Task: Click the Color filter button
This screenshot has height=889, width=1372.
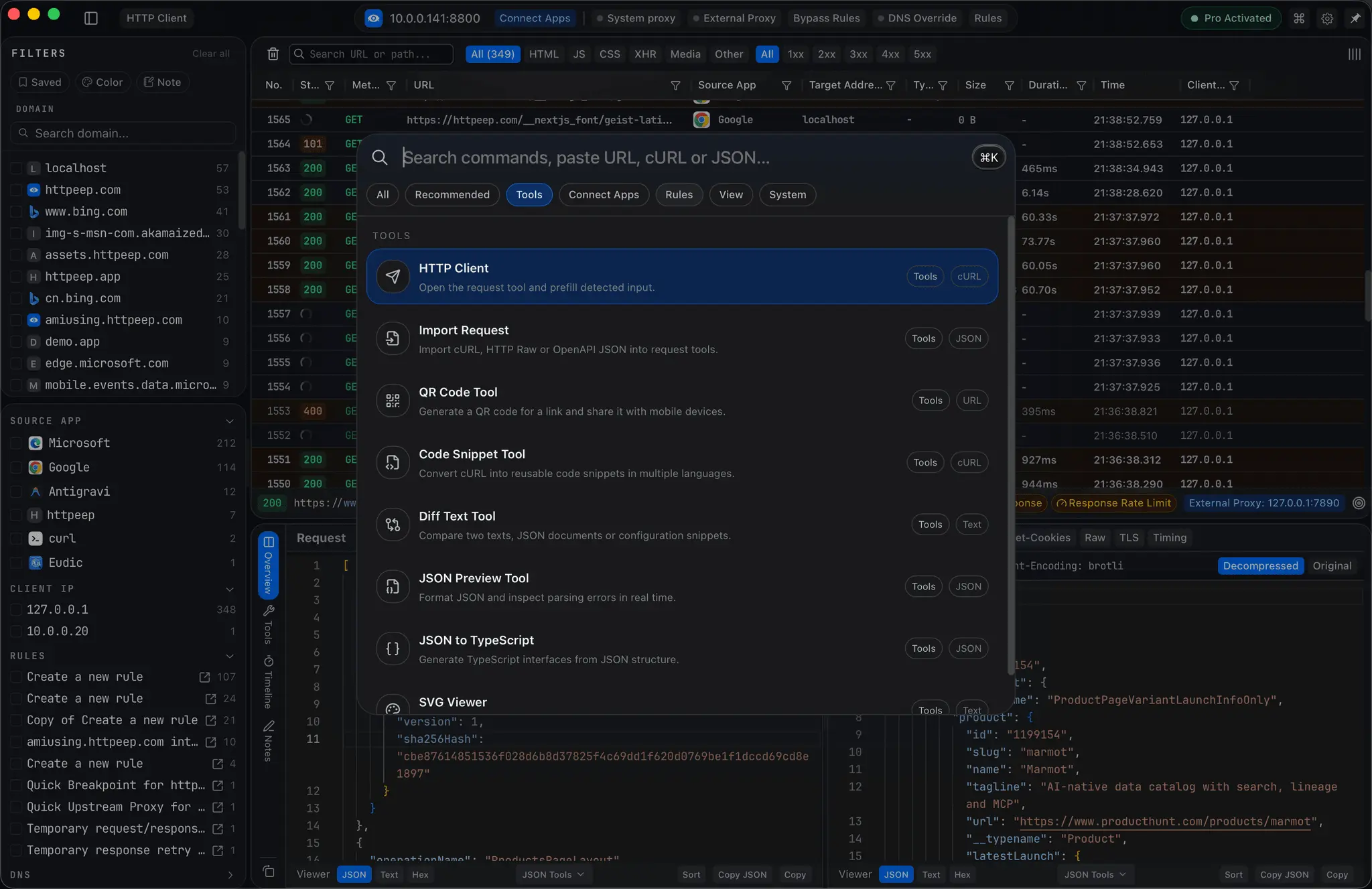Action: [102, 82]
